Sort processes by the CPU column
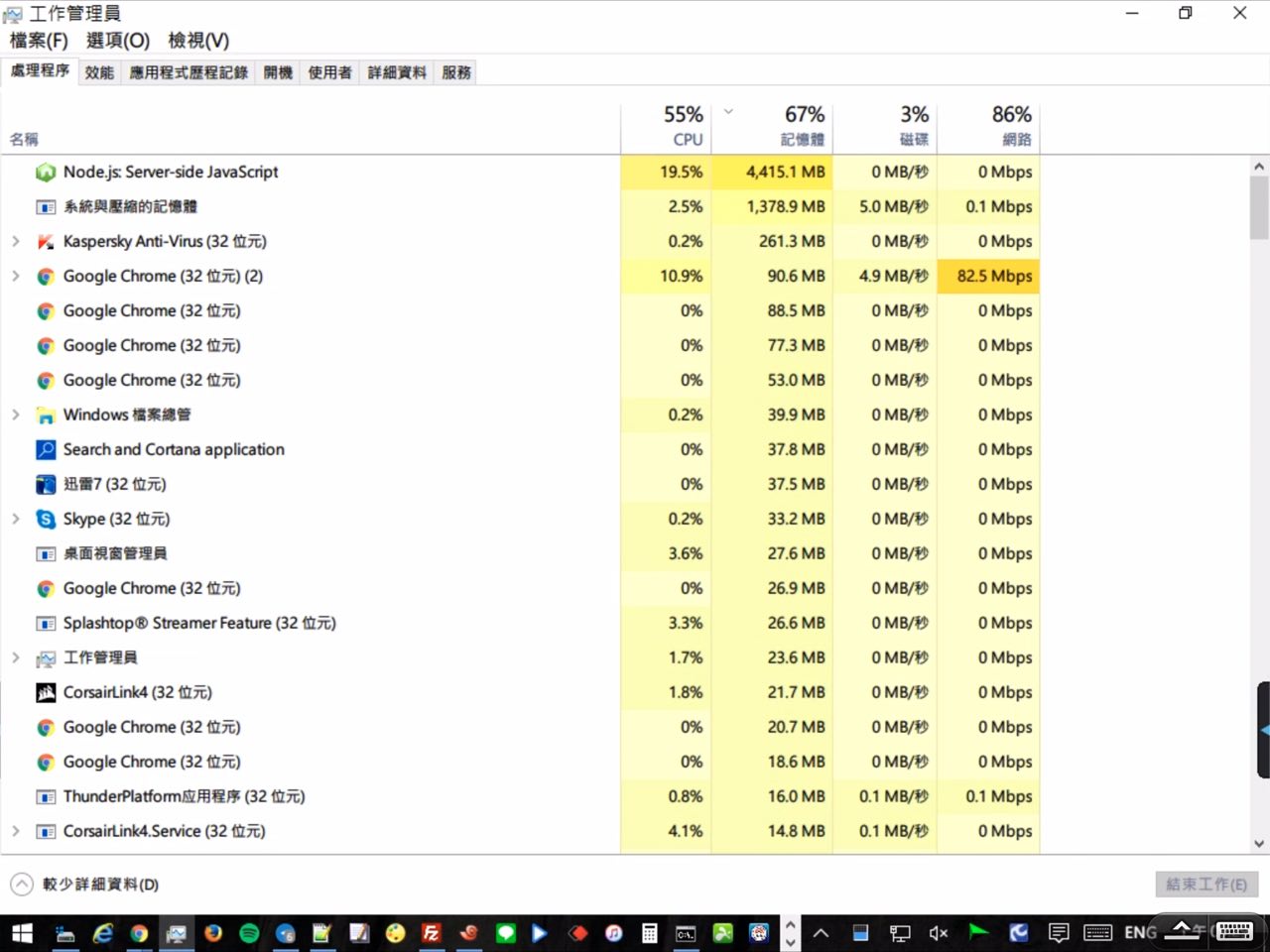Screen dimensions: 1270x952 click(665, 128)
